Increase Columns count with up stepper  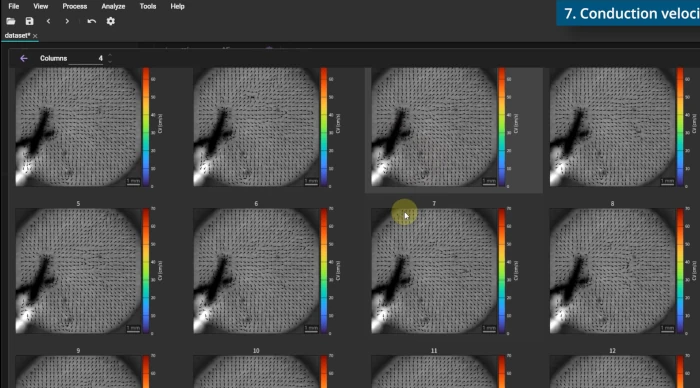point(110,55)
